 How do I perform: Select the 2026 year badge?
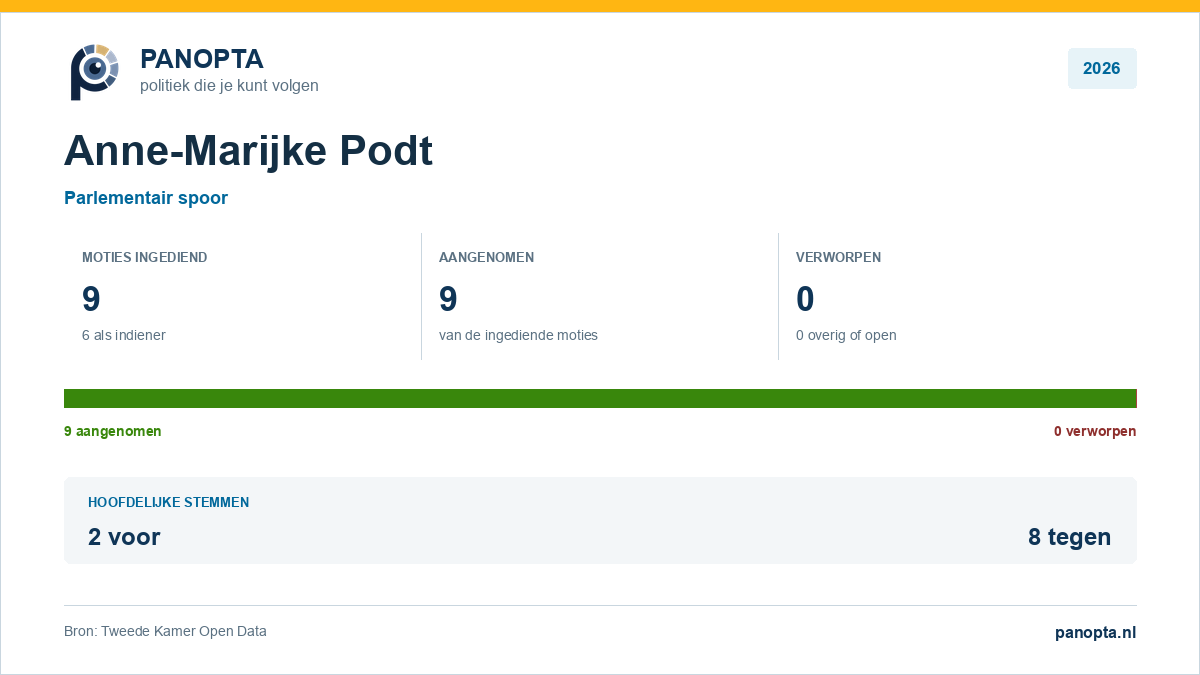click(1102, 68)
